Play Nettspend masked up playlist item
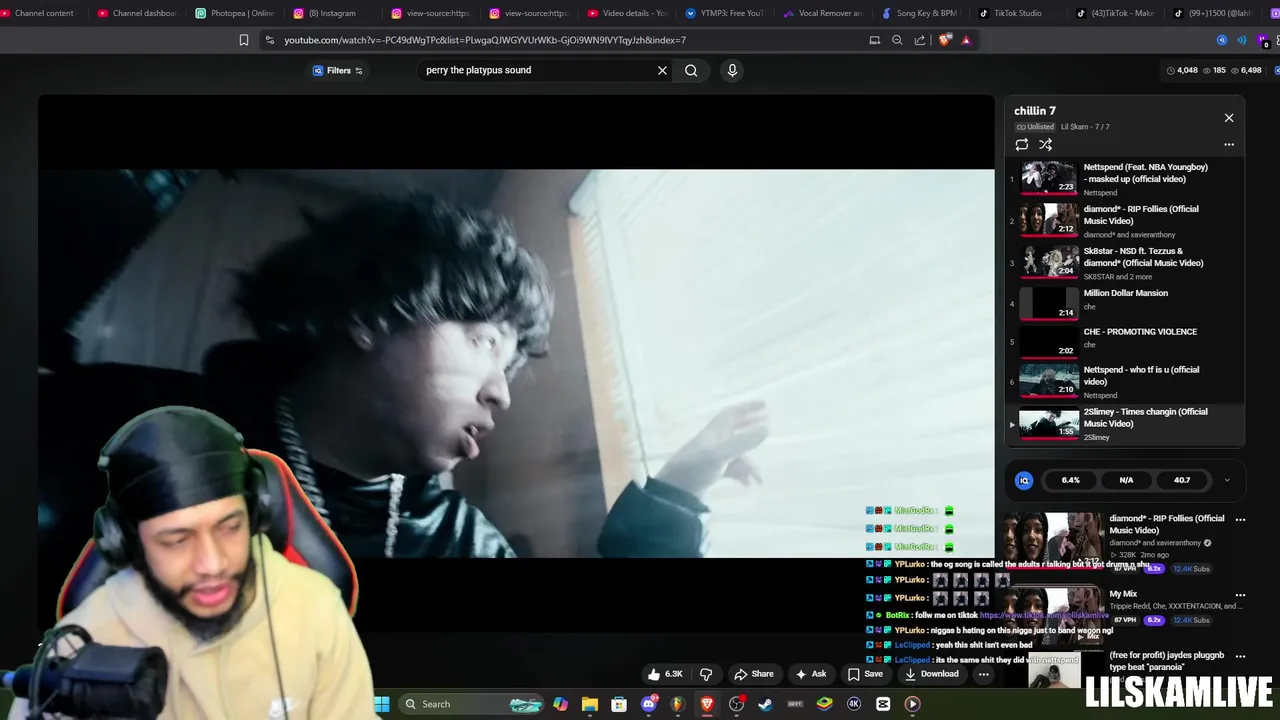 1125,179
